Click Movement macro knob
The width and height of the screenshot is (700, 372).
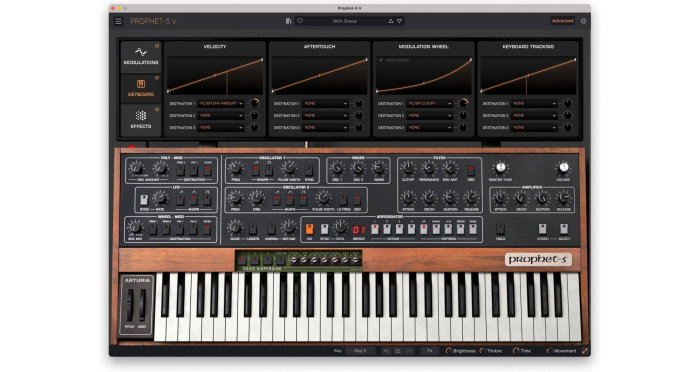pos(549,351)
